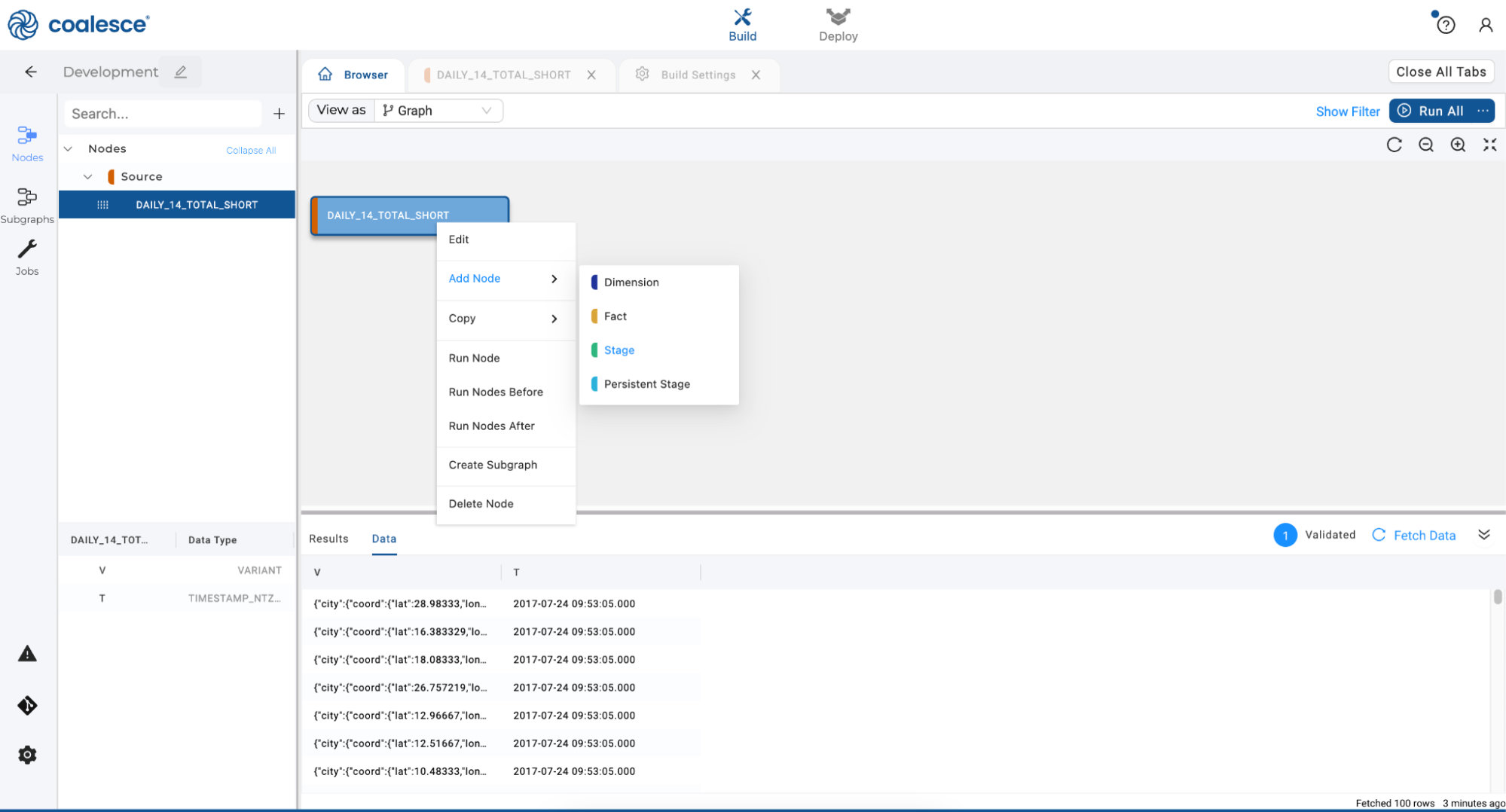This screenshot has height=812, width=1506.
Task: Collapse the Source node group
Action: (88, 176)
